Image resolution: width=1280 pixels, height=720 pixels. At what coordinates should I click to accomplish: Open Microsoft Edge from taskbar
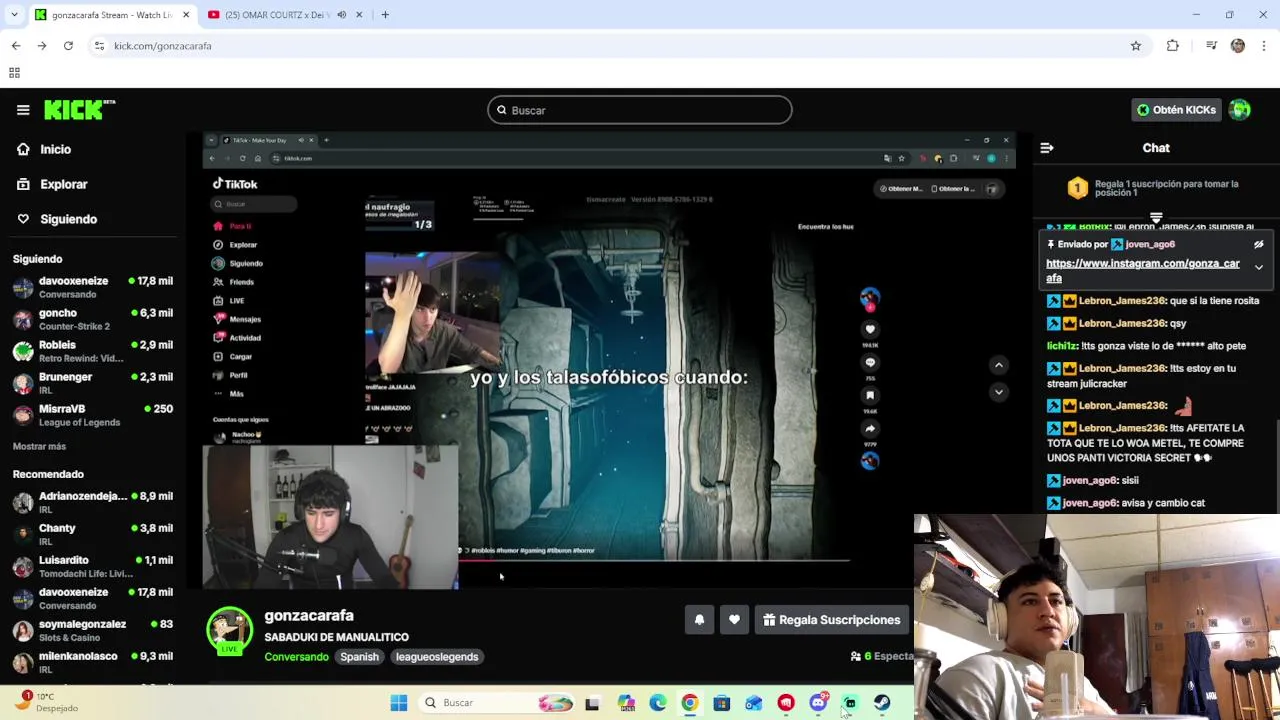(658, 703)
